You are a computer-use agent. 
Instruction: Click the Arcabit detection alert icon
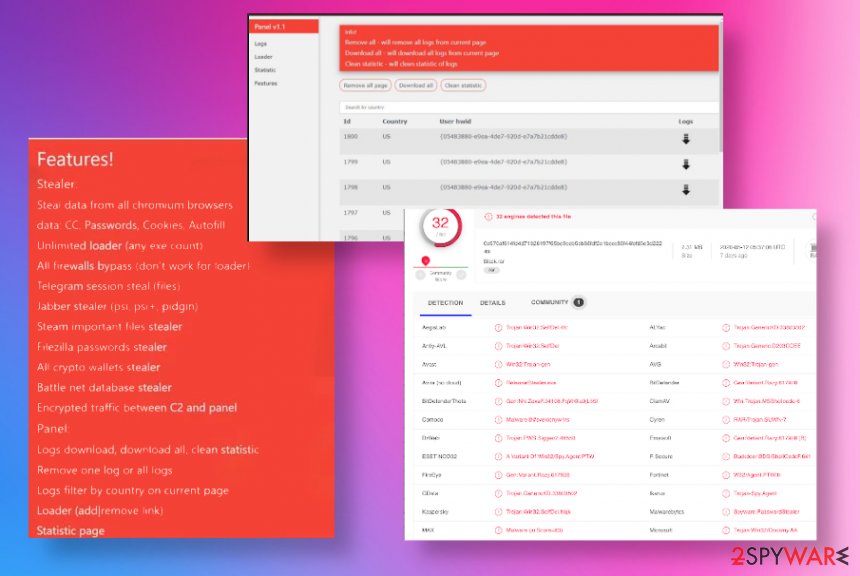pos(726,346)
